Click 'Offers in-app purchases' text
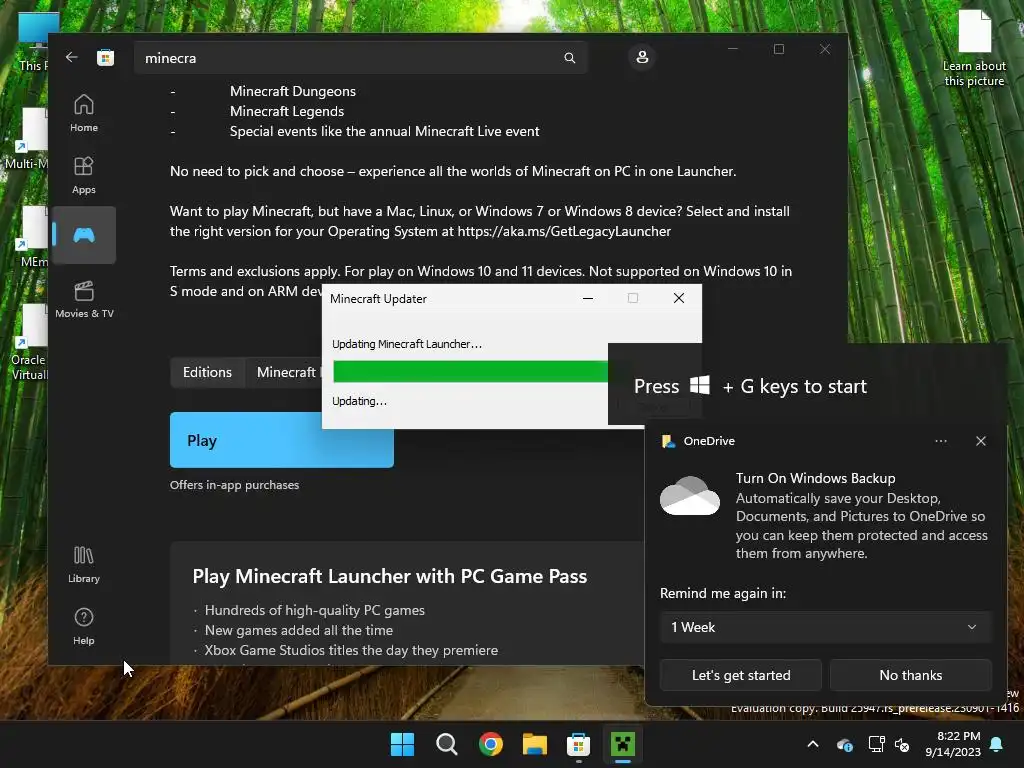The image size is (1024, 768). tap(234, 485)
